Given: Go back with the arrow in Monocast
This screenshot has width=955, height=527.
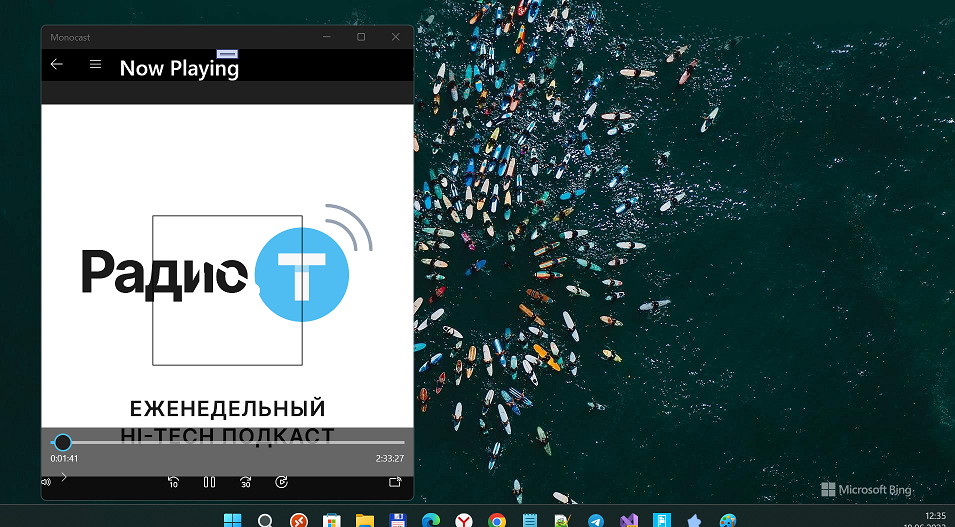Looking at the screenshot, I should pyautogui.click(x=57, y=64).
